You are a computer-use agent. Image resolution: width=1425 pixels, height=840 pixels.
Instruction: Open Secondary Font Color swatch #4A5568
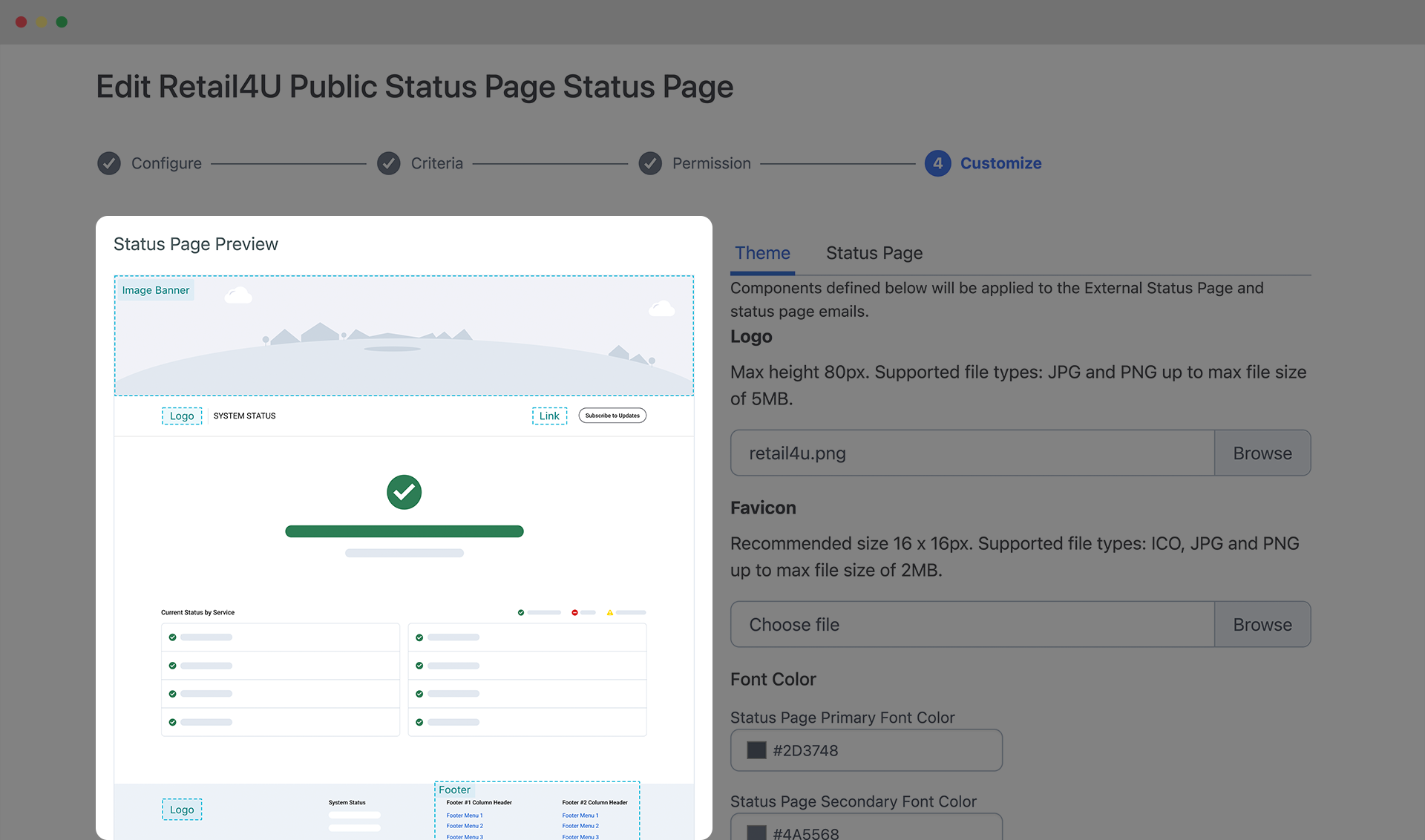coord(756,833)
